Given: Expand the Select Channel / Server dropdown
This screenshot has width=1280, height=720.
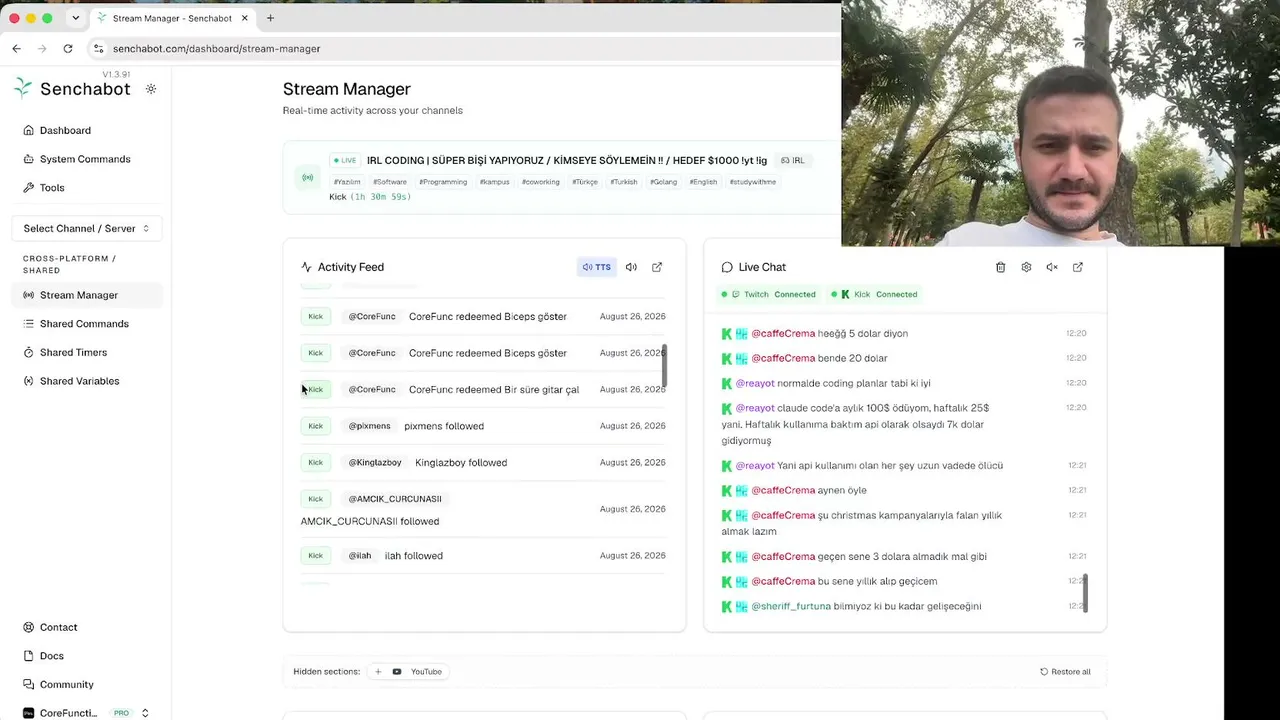Looking at the screenshot, I should 86,228.
